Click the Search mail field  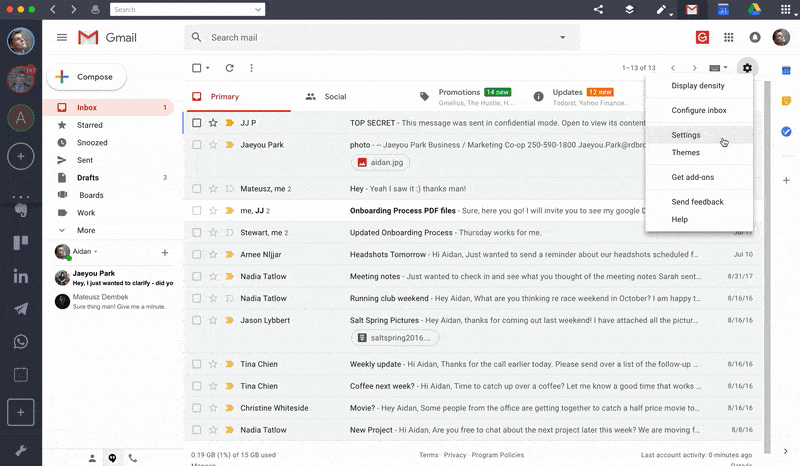coord(382,37)
